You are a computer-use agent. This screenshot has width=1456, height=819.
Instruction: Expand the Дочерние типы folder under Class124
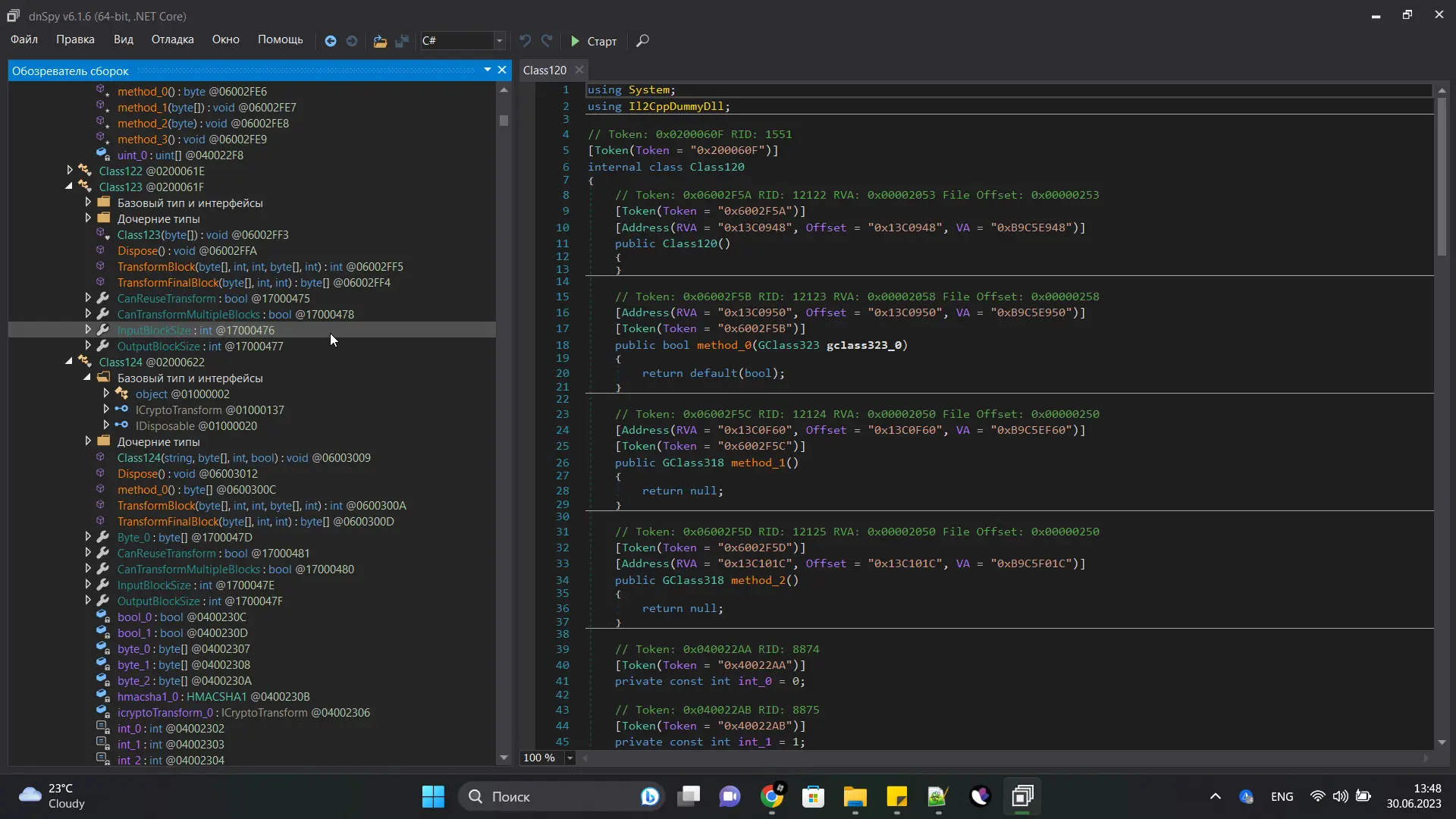(88, 441)
